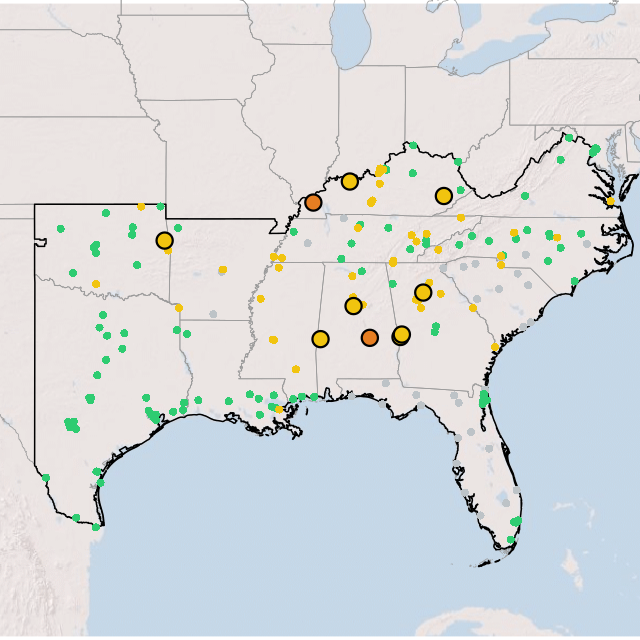Screen dimensions: 640x640
Task: Open the large yellow marker on Oklahoma-Arkansas border
Action: click(x=164, y=241)
